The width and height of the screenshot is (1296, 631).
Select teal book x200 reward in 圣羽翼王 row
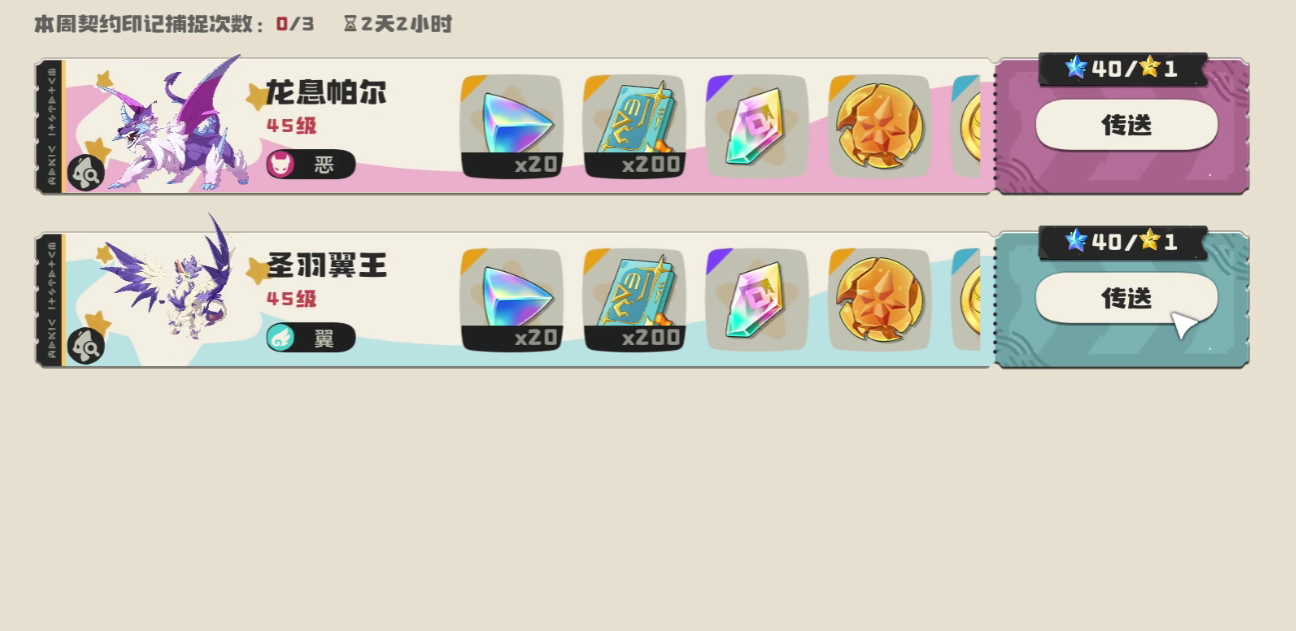click(x=635, y=300)
